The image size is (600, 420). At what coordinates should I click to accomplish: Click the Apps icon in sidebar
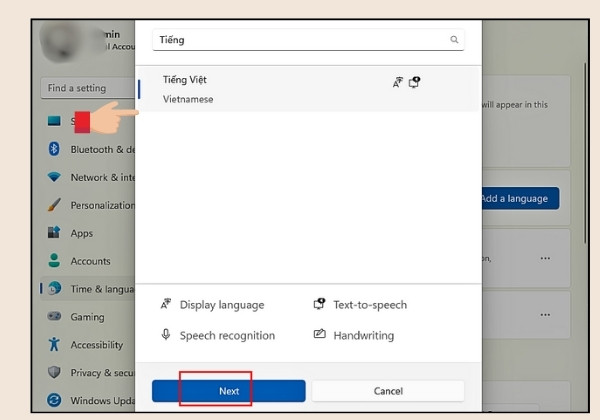[x=54, y=232]
